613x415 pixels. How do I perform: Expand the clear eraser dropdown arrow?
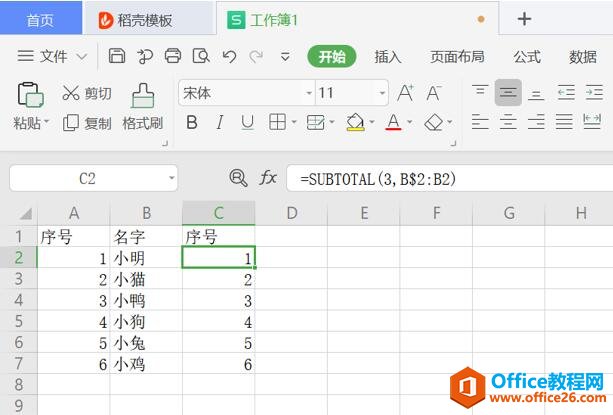(450, 122)
